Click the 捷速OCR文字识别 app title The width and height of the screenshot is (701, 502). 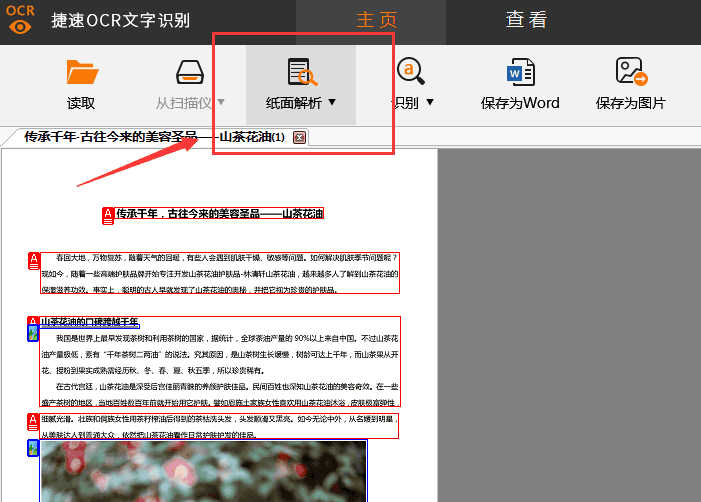121,21
